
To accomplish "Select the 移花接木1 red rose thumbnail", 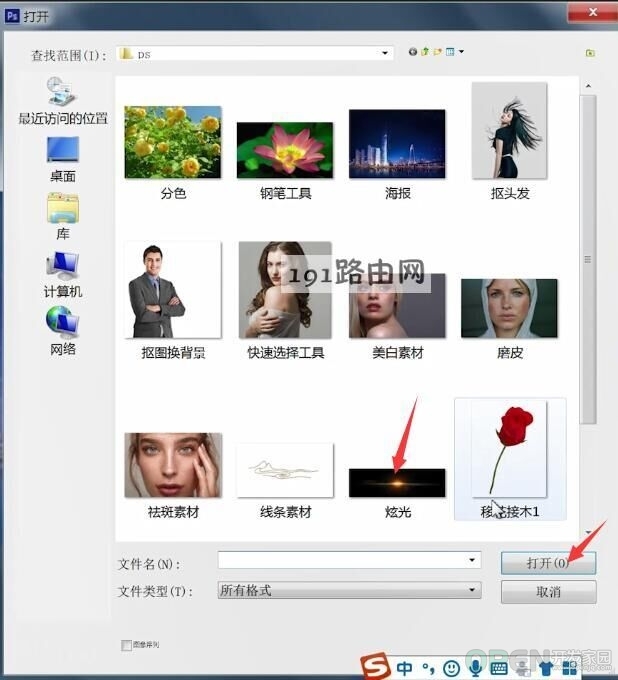I will [509, 449].
